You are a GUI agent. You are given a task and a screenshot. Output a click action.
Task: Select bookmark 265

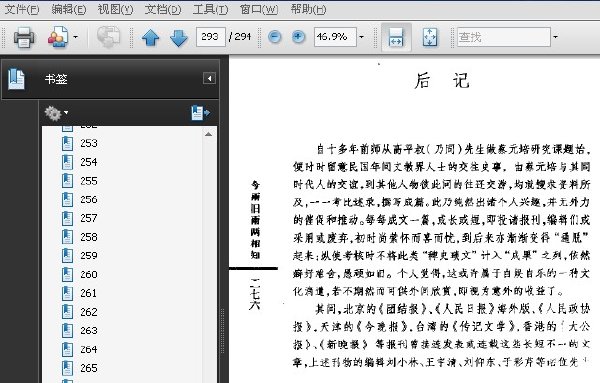coord(80,368)
